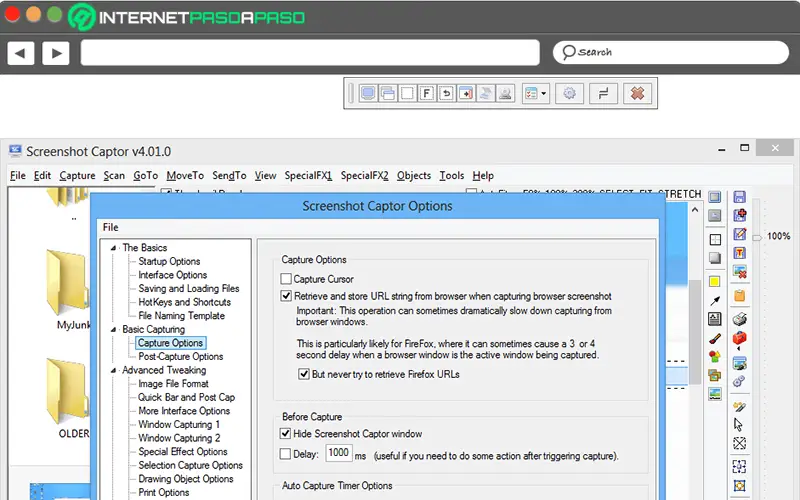Collapse the Advanced Tweaking tree section
The image size is (800, 500).
[x=113, y=370]
